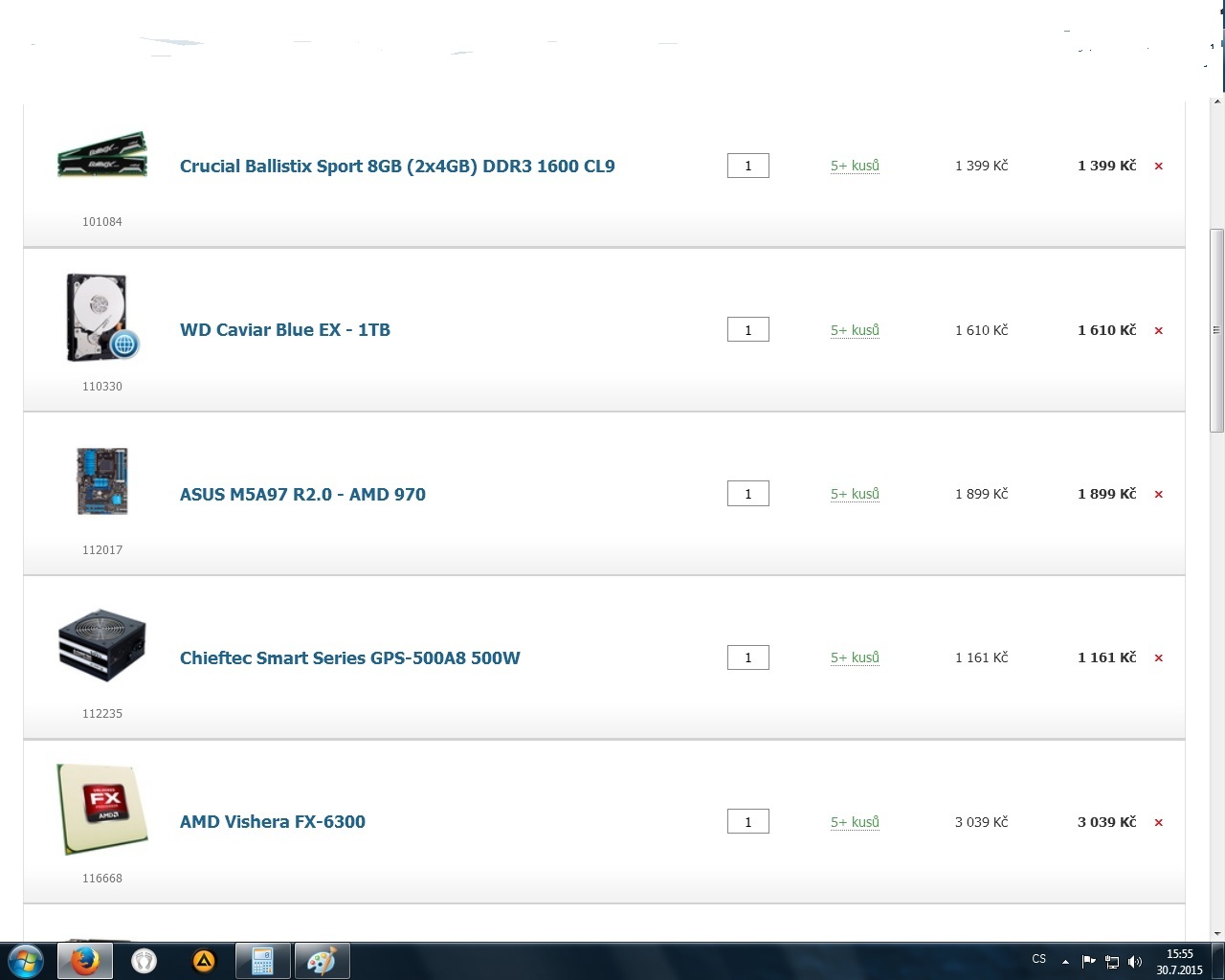1225x980 pixels.
Task: Remove Chieftec GPS-500A8 power supply from cart
Action: click(x=1158, y=658)
